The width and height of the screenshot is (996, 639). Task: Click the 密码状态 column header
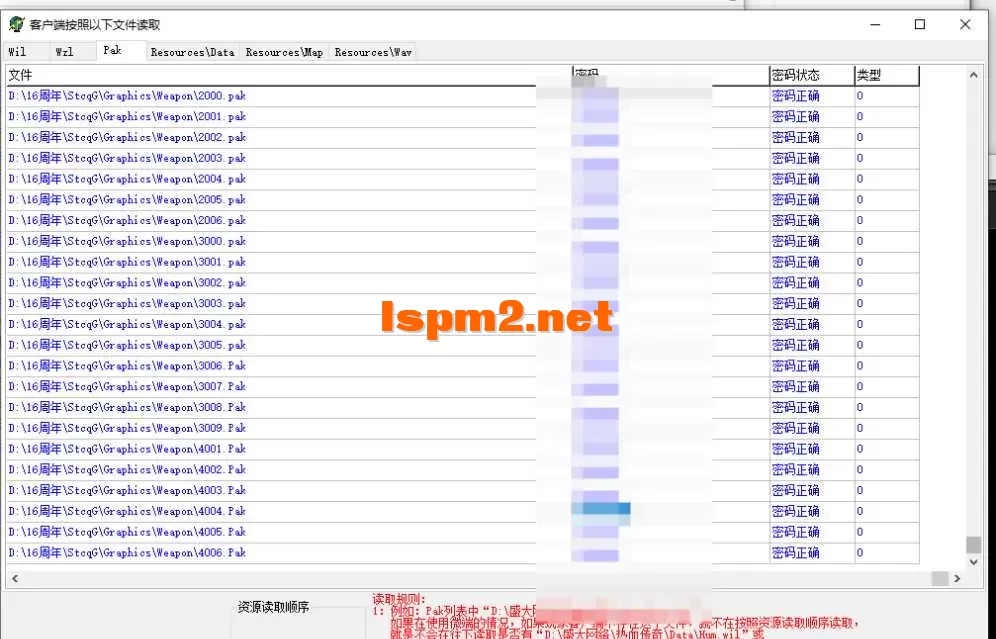coord(812,75)
